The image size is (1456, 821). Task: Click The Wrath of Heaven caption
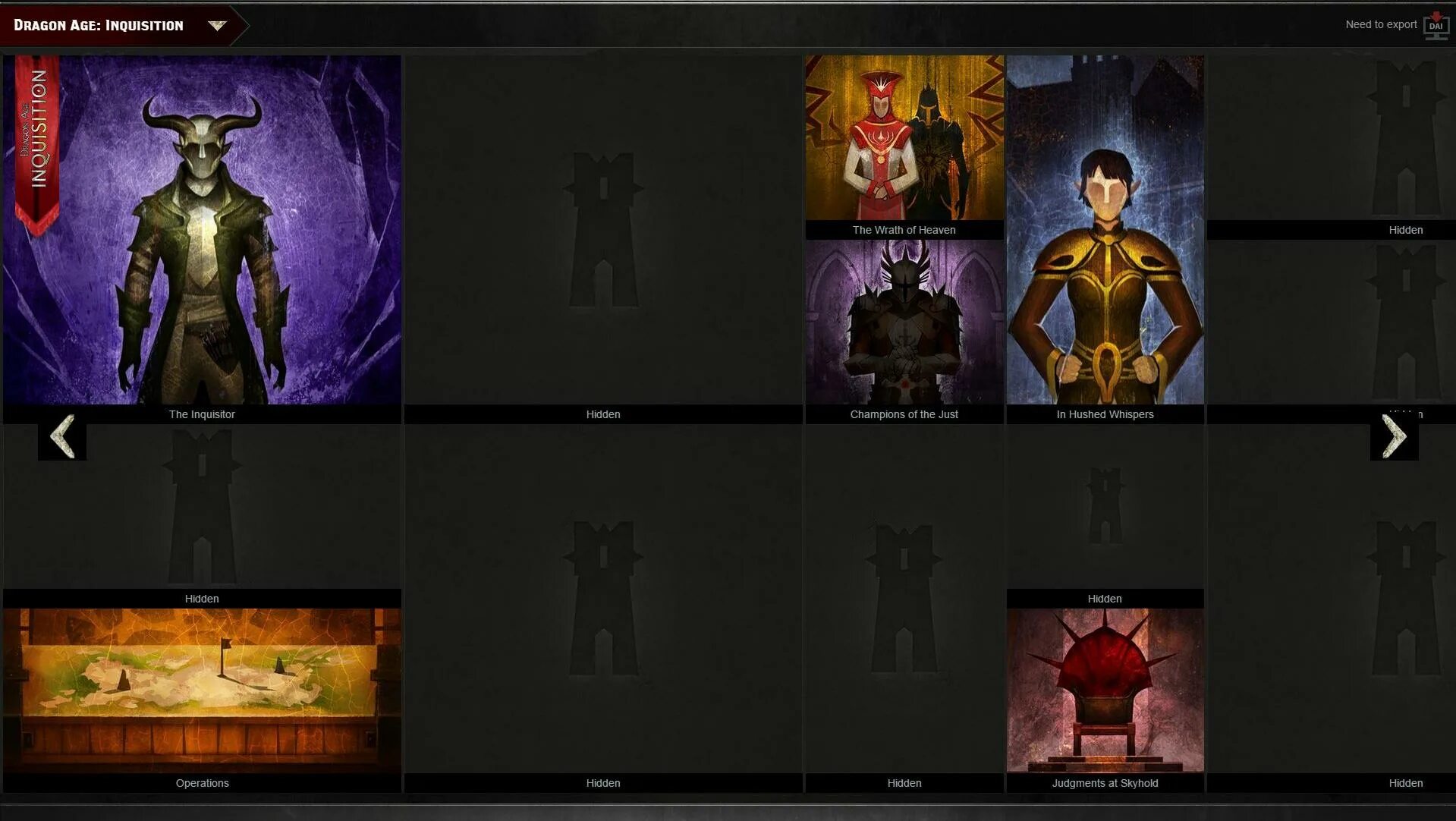click(x=904, y=230)
